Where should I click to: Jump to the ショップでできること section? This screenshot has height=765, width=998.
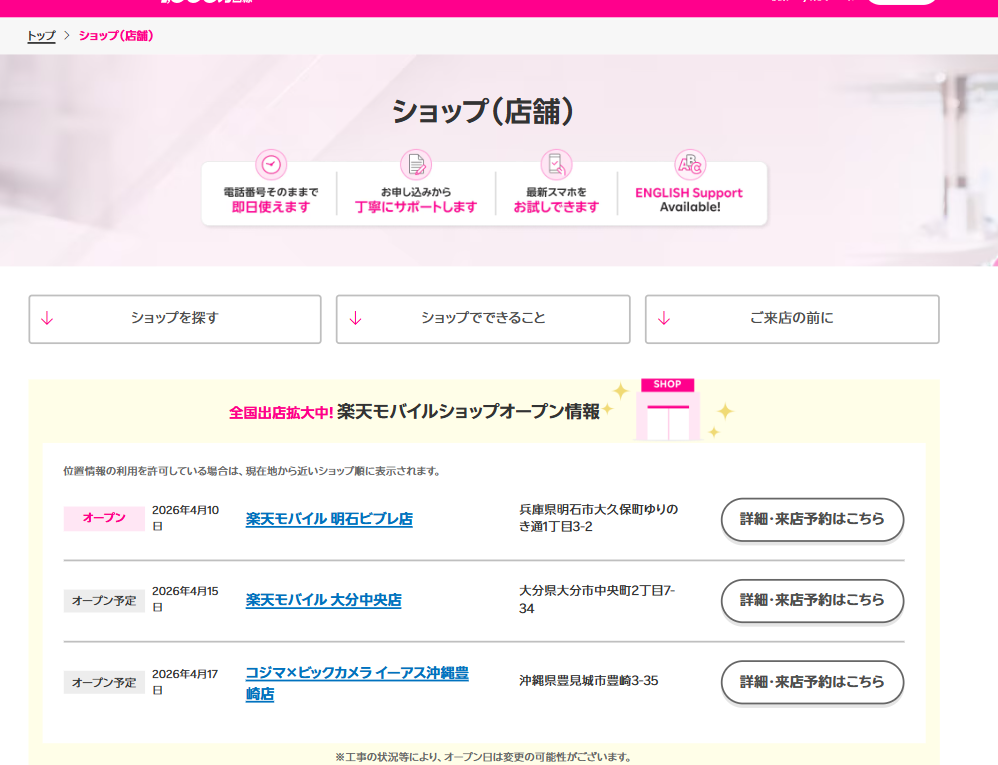click(x=483, y=319)
